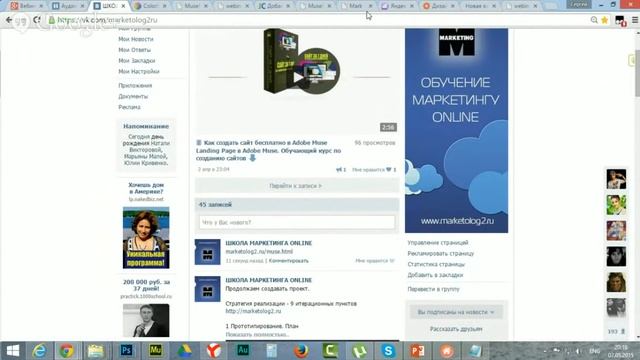Switch to the active ШКО... browser tab
The width and height of the screenshot is (640, 360).
[x=109, y=6]
